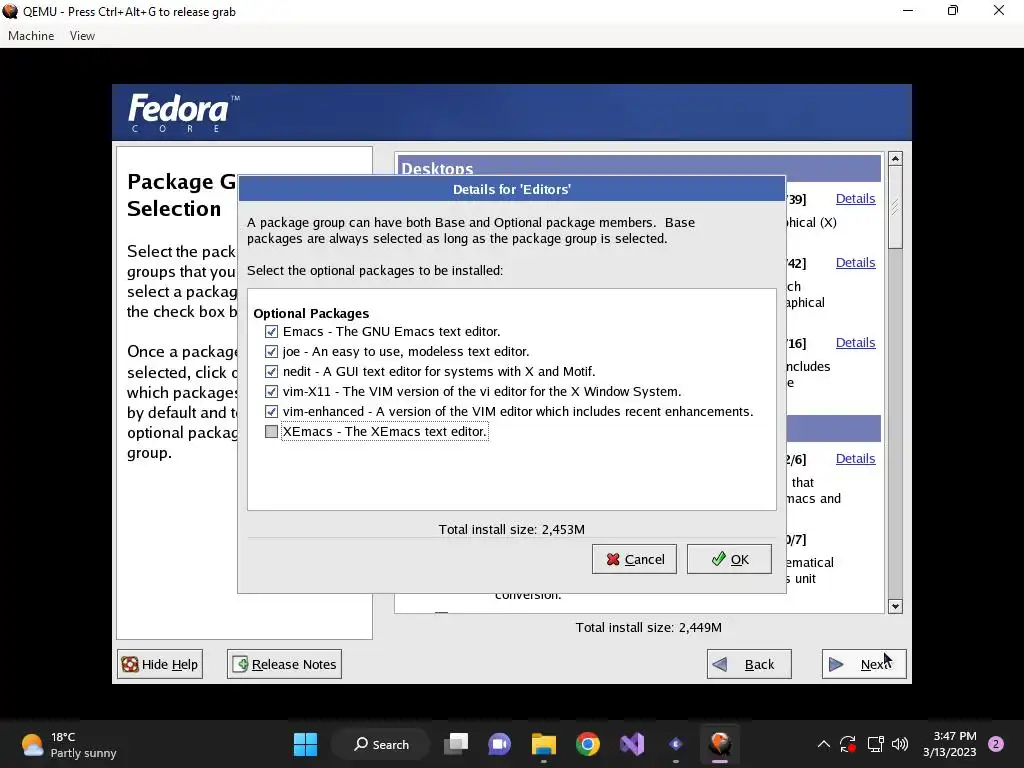
Task: Click the Fedora Core logo
Action: [184, 112]
